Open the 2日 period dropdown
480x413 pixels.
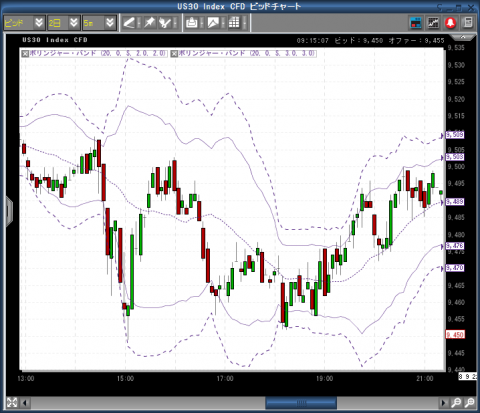click(74, 23)
